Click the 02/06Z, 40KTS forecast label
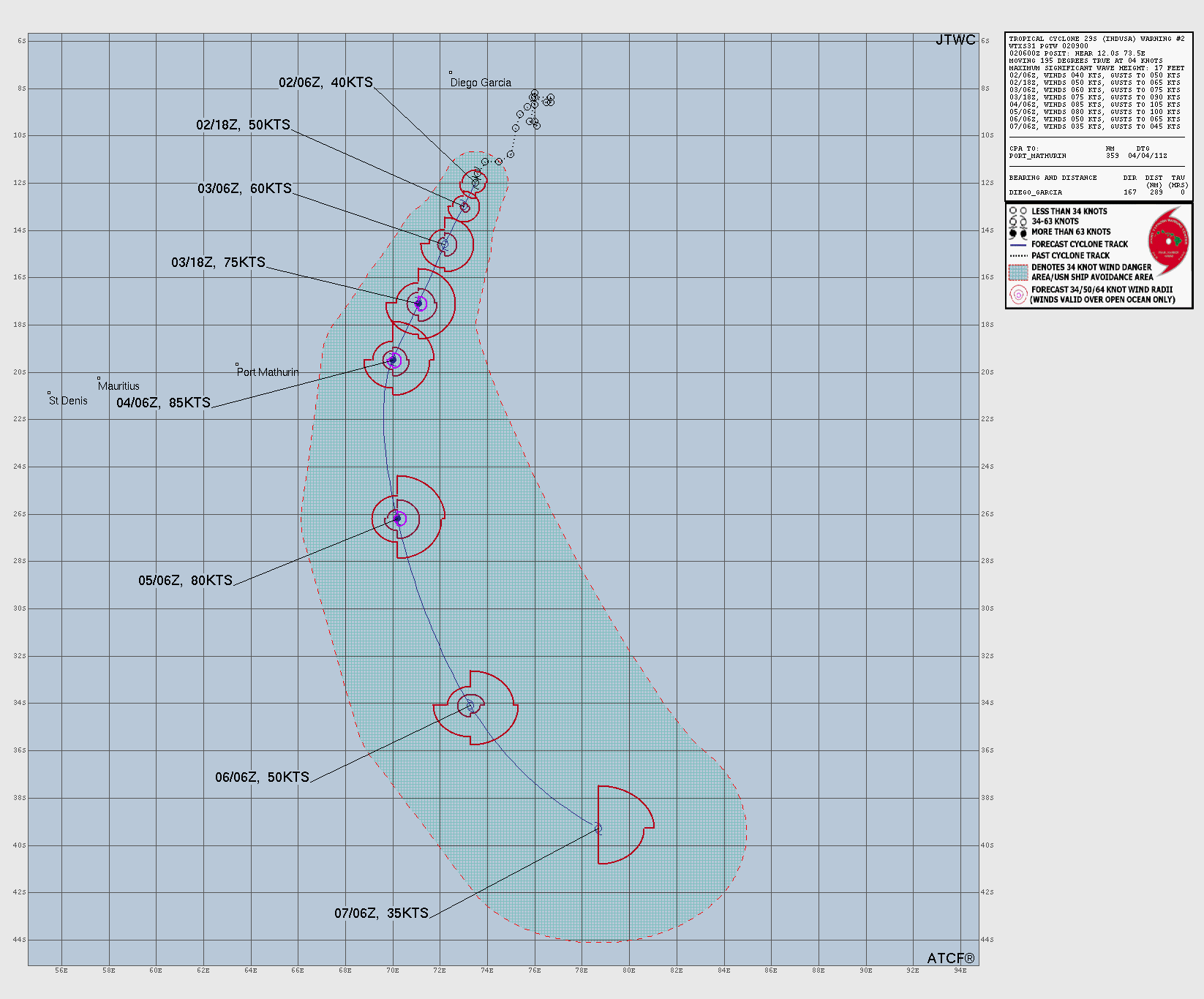The image size is (1204, 999). (326, 83)
